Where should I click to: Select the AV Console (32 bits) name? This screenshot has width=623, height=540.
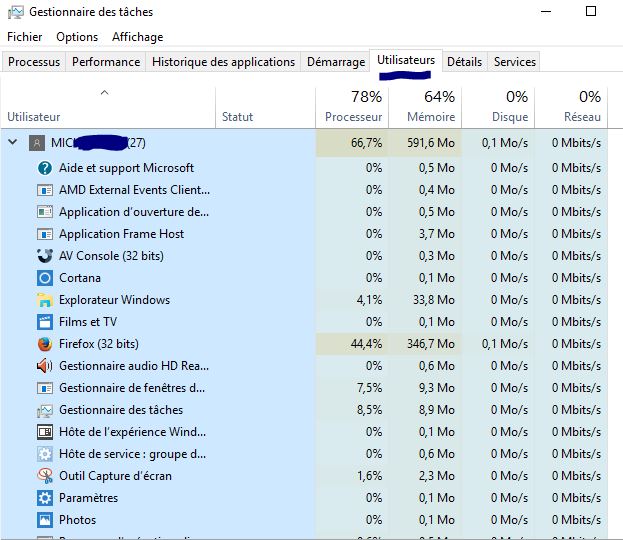[111, 256]
